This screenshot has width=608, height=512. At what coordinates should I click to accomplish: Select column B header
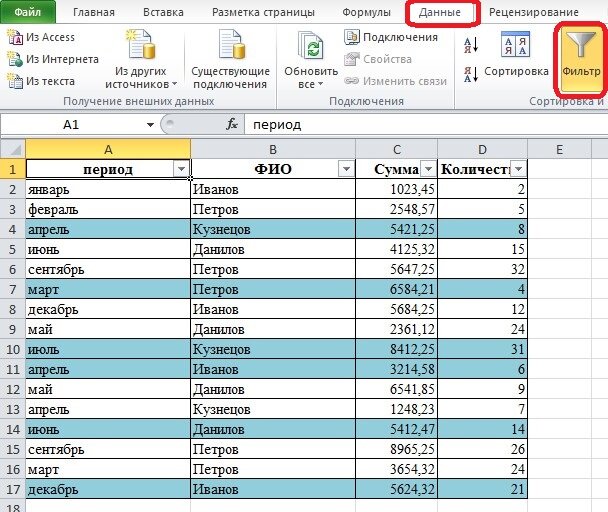pos(273,149)
